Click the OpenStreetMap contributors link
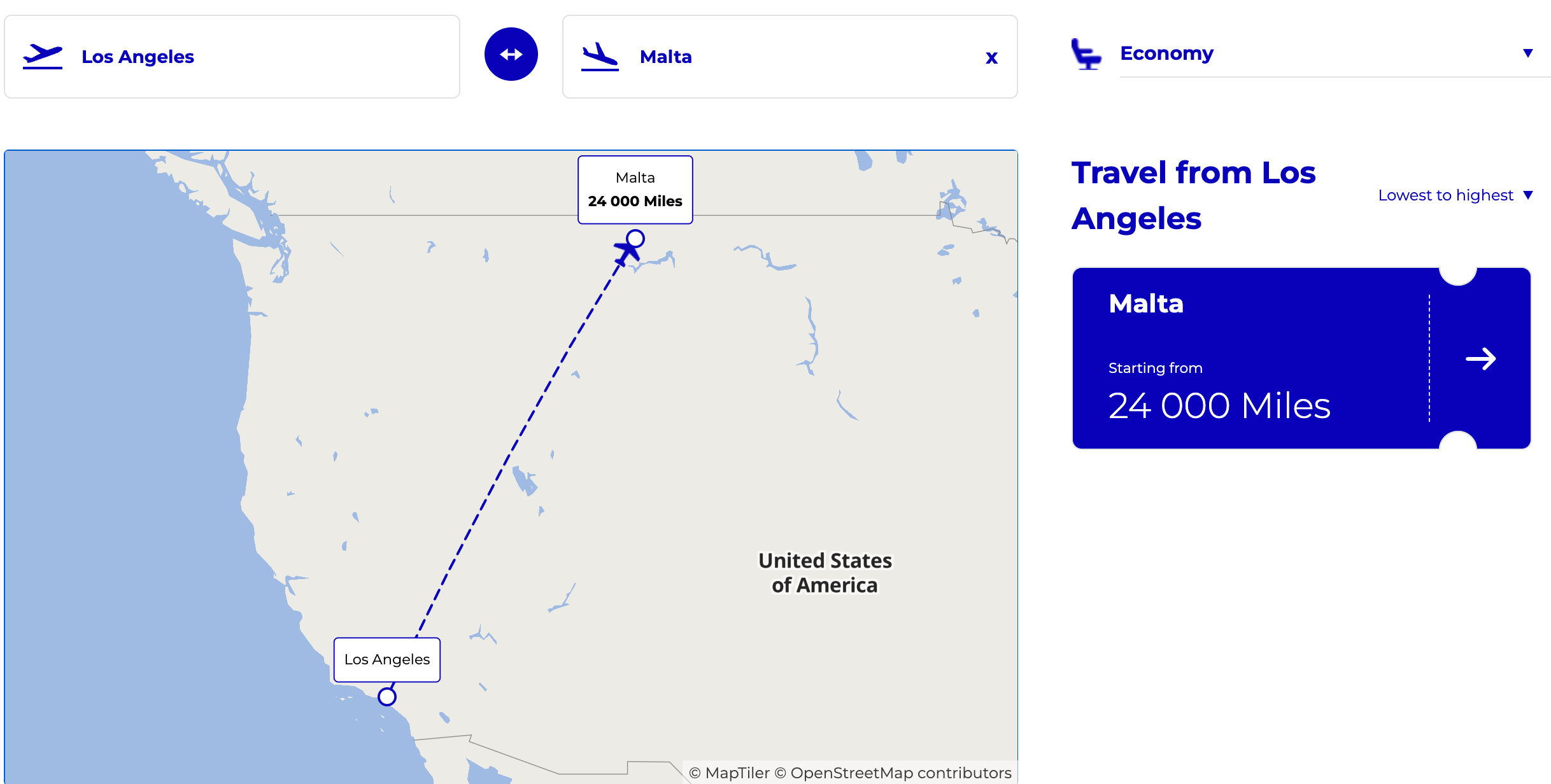Image resolution: width=1551 pixels, height=784 pixels. (894, 773)
